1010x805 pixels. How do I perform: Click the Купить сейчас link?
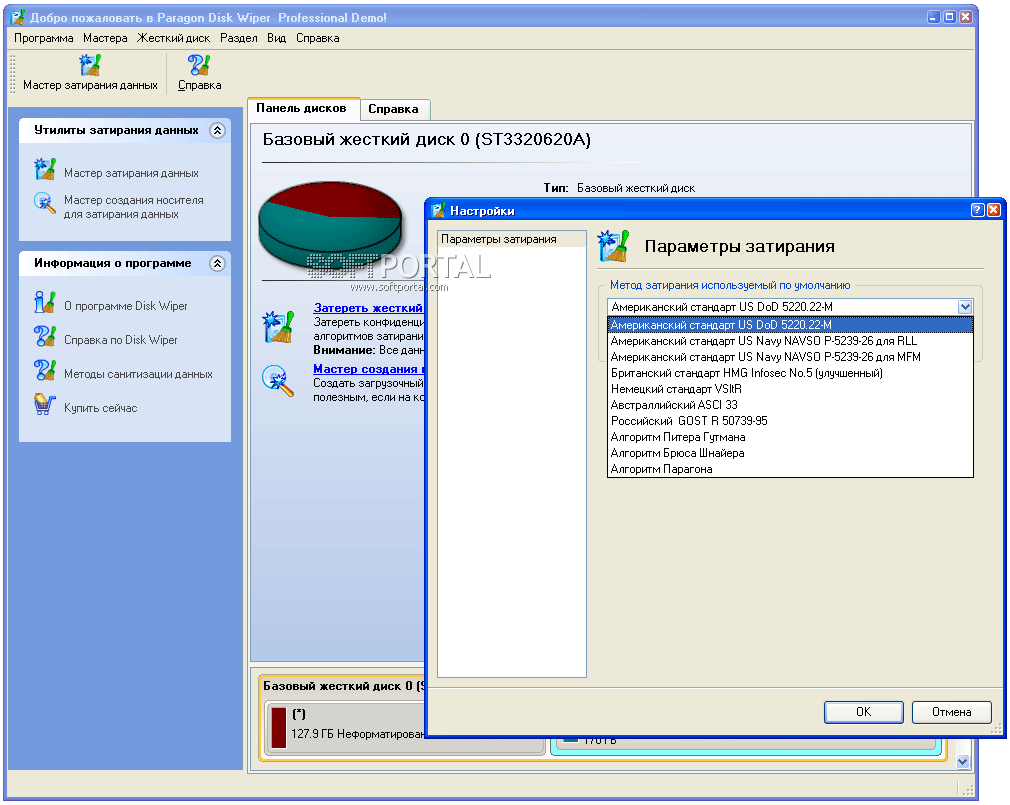[100, 408]
